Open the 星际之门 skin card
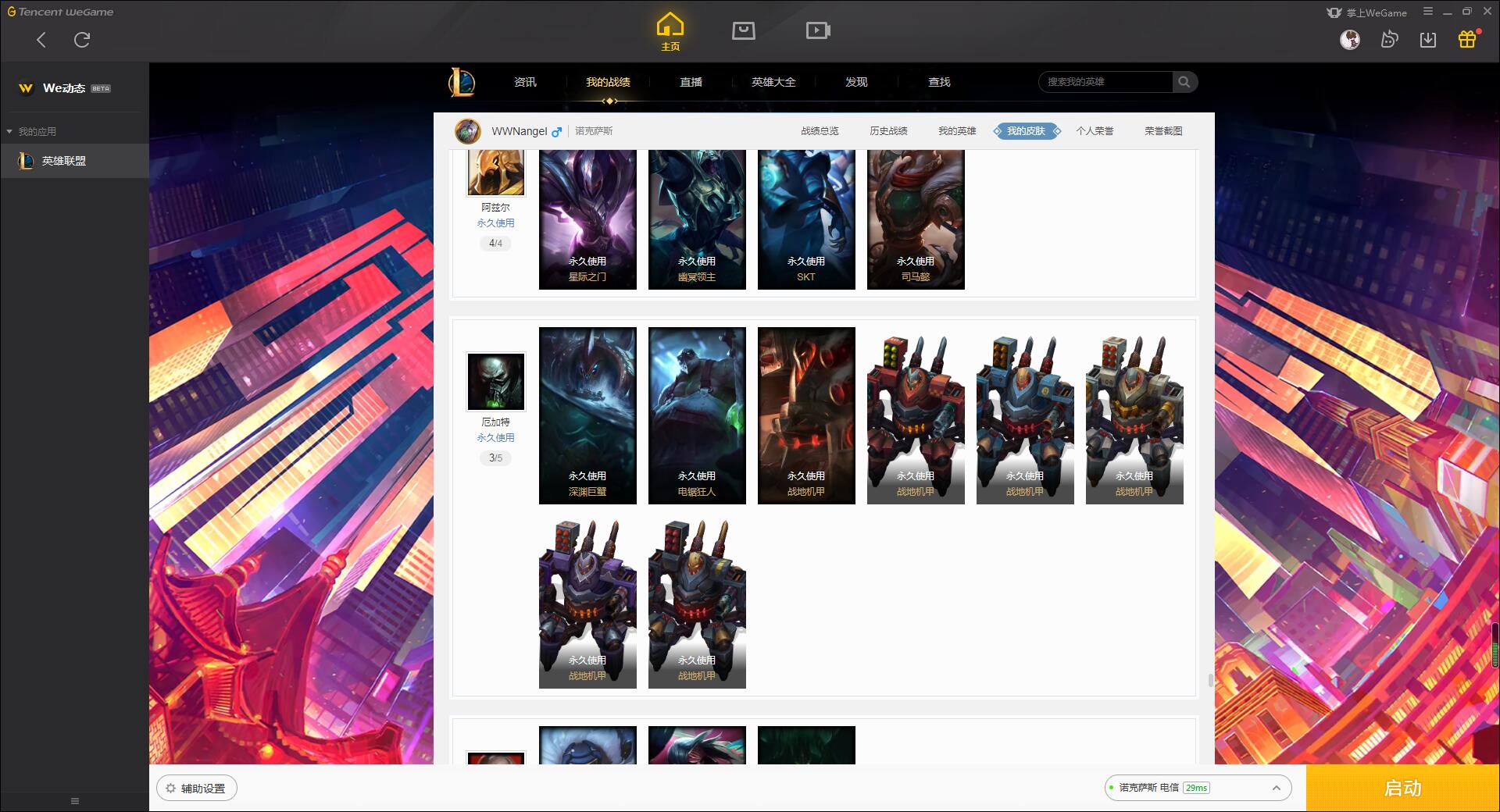1500x812 pixels. 587,219
